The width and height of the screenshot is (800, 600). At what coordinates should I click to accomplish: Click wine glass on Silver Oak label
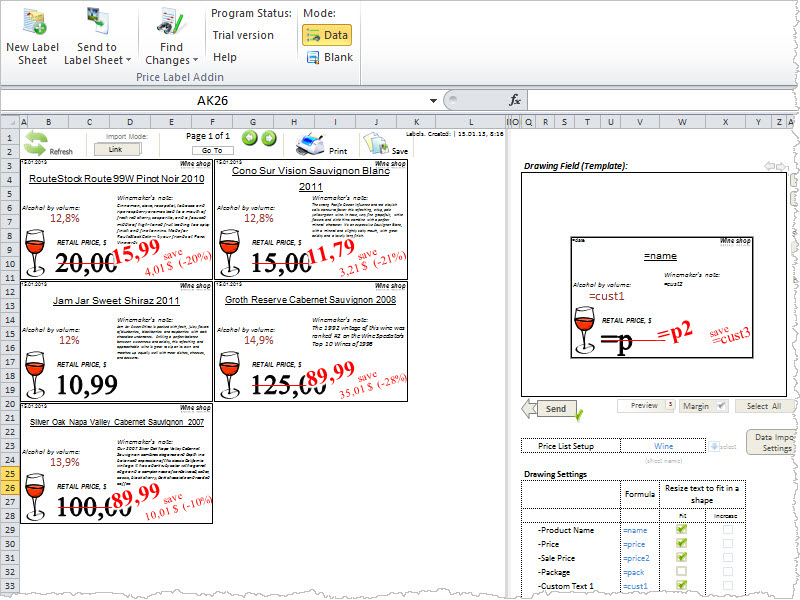tap(35, 496)
